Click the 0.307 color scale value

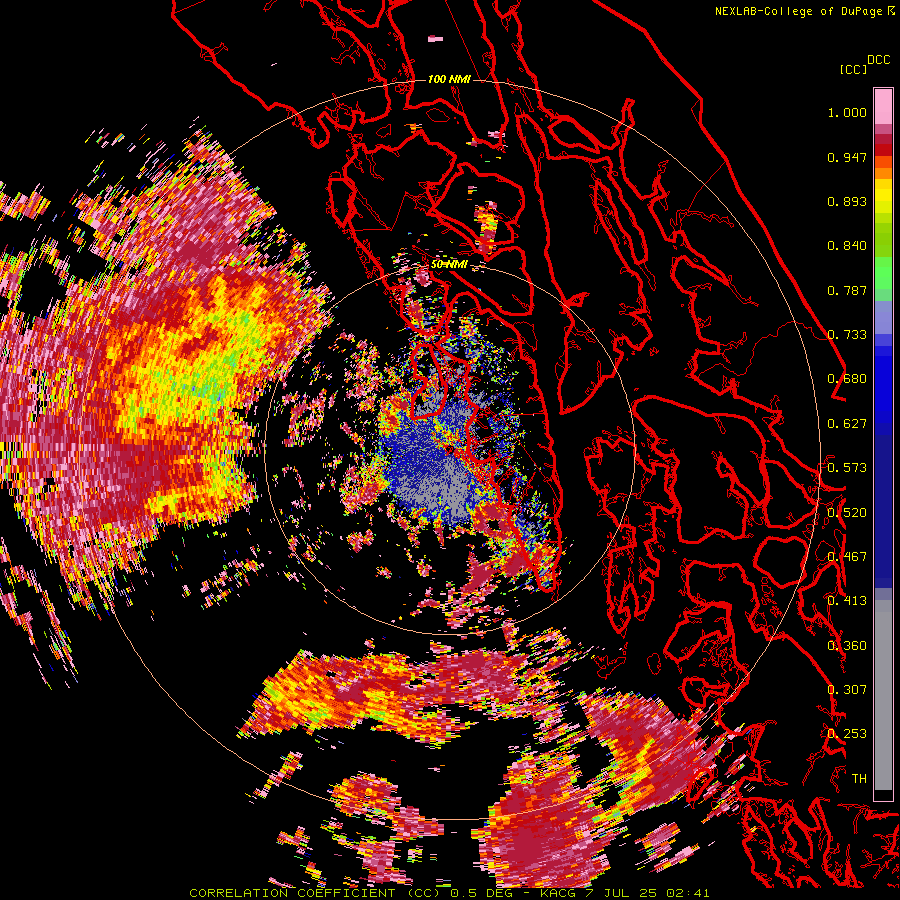click(847, 690)
